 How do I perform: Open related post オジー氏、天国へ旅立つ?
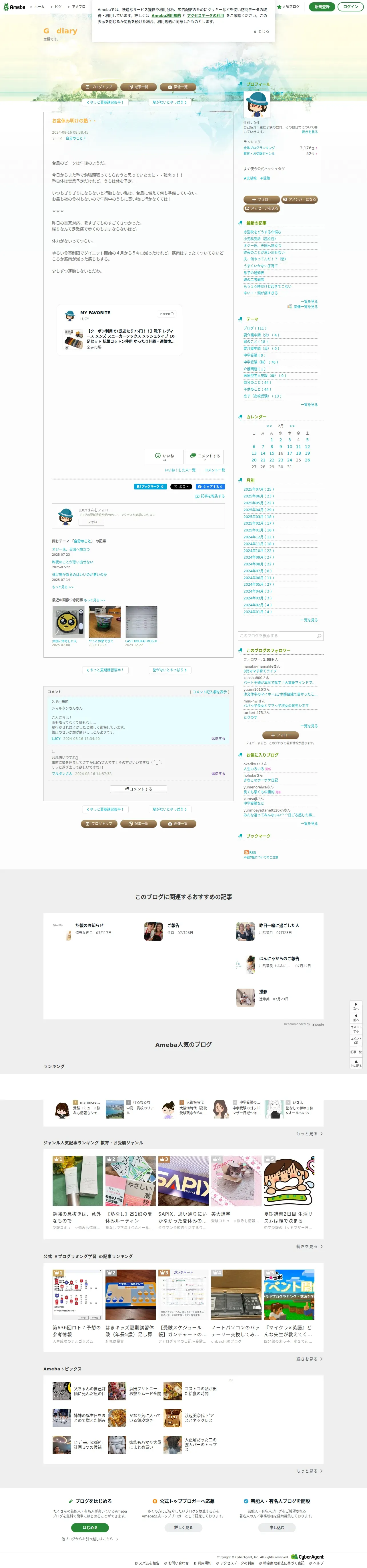[x=70, y=549]
